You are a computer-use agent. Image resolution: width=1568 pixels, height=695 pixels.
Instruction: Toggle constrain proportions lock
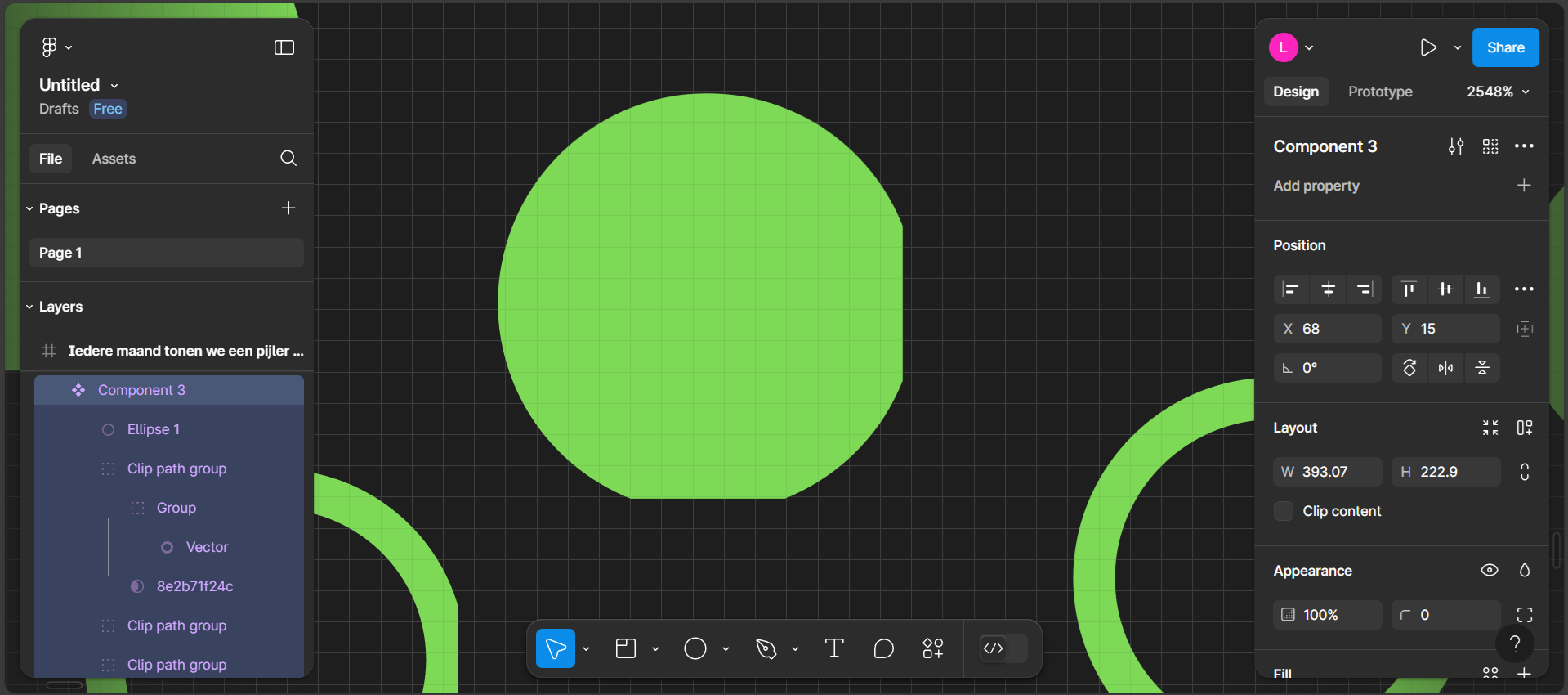(x=1525, y=472)
